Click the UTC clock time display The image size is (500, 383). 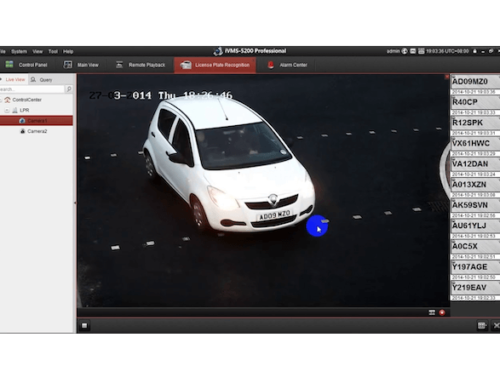point(447,51)
